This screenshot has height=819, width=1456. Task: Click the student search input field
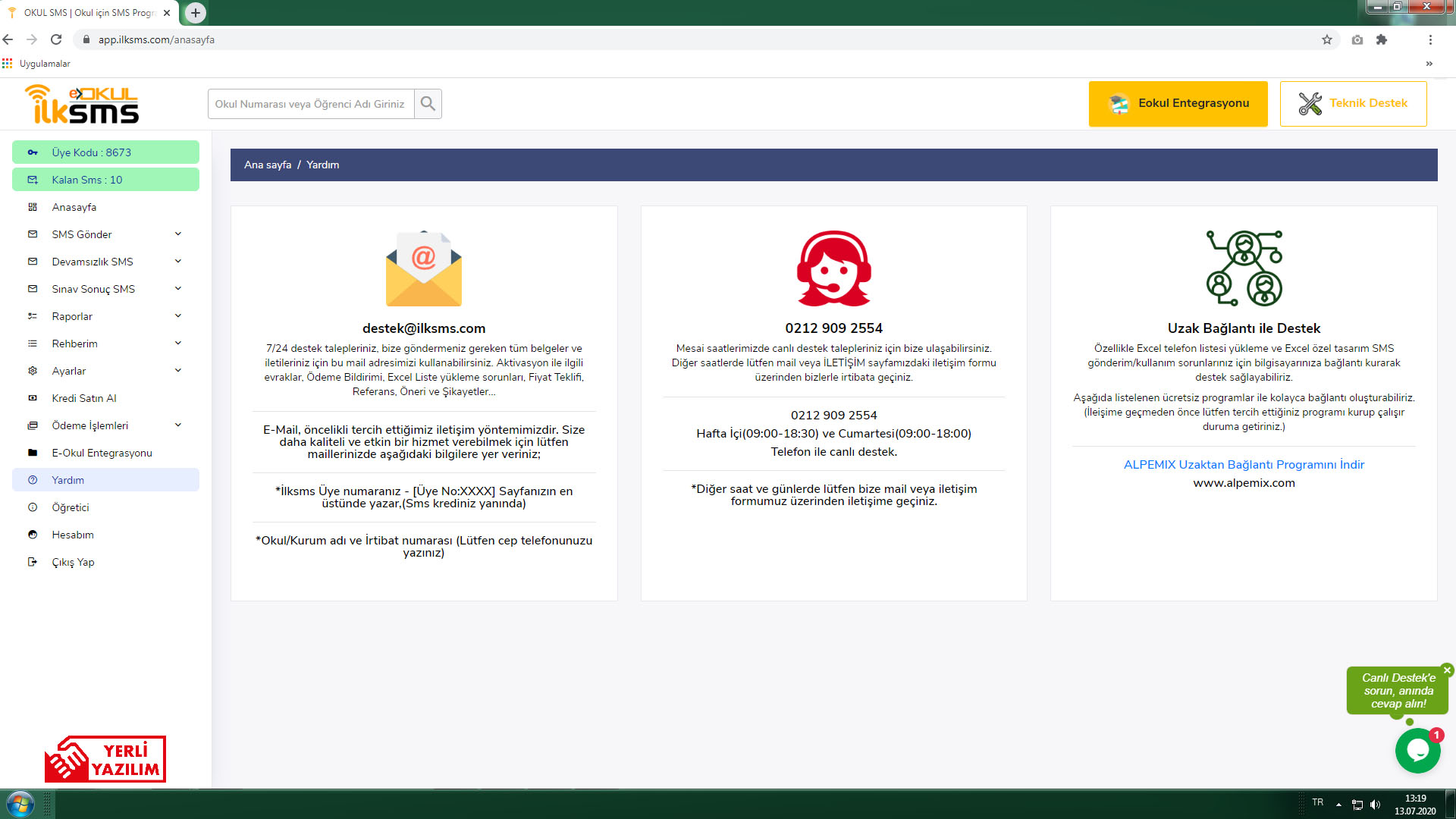(x=311, y=104)
